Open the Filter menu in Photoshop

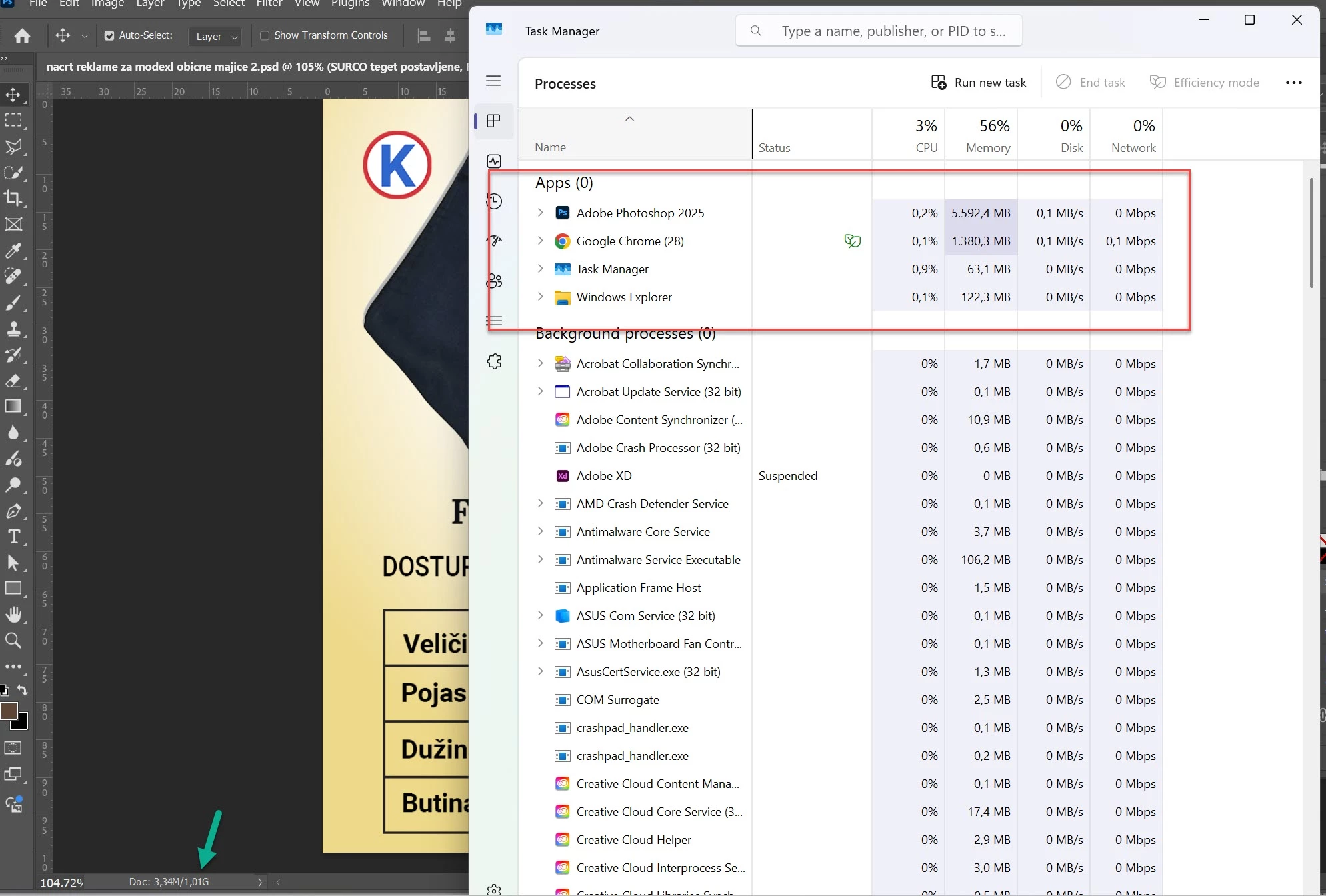(x=269, y=4)
